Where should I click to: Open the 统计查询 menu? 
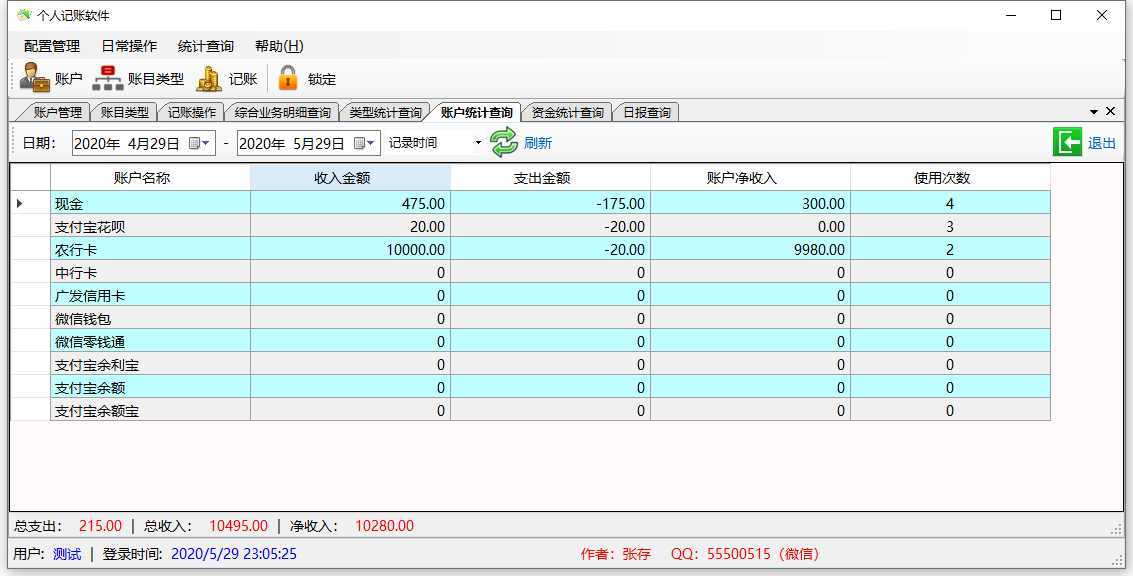[205, 46]
